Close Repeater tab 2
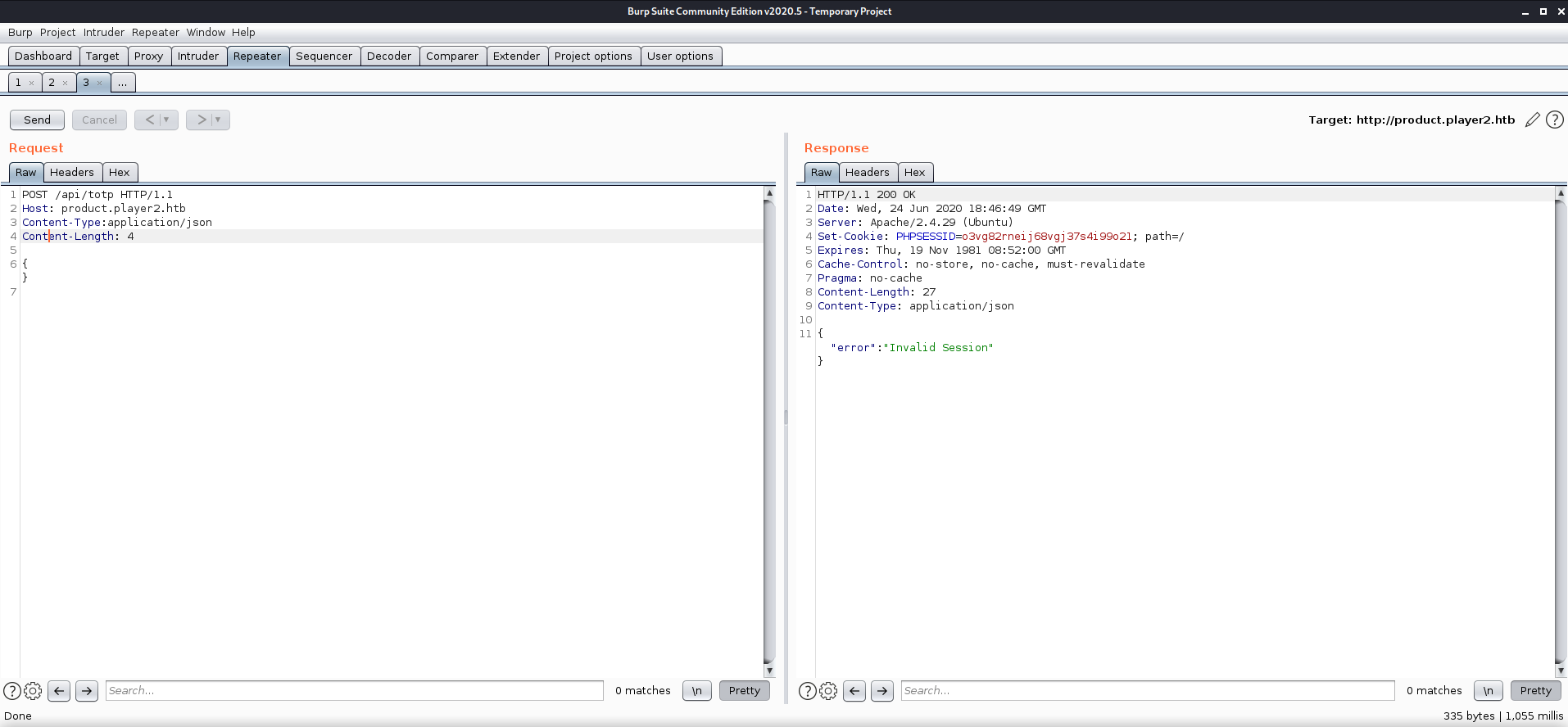 click(66, 83)
